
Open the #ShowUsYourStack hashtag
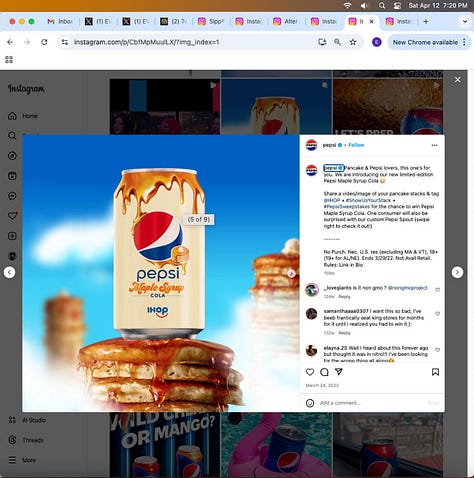coord(368,200)
